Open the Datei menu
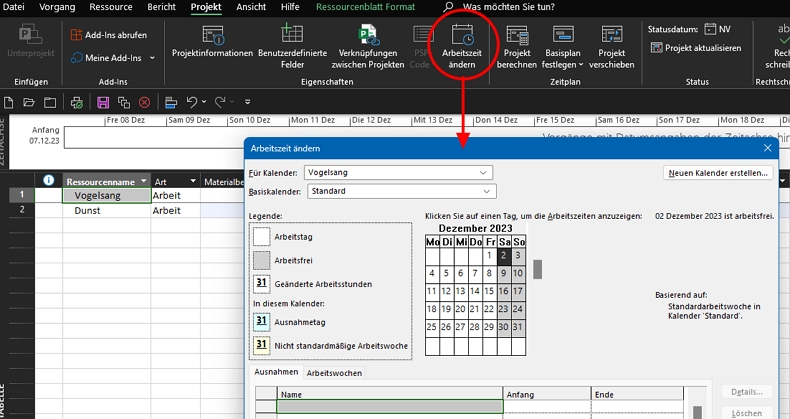This screenshot has height=419, width=790. coord(13,7)
